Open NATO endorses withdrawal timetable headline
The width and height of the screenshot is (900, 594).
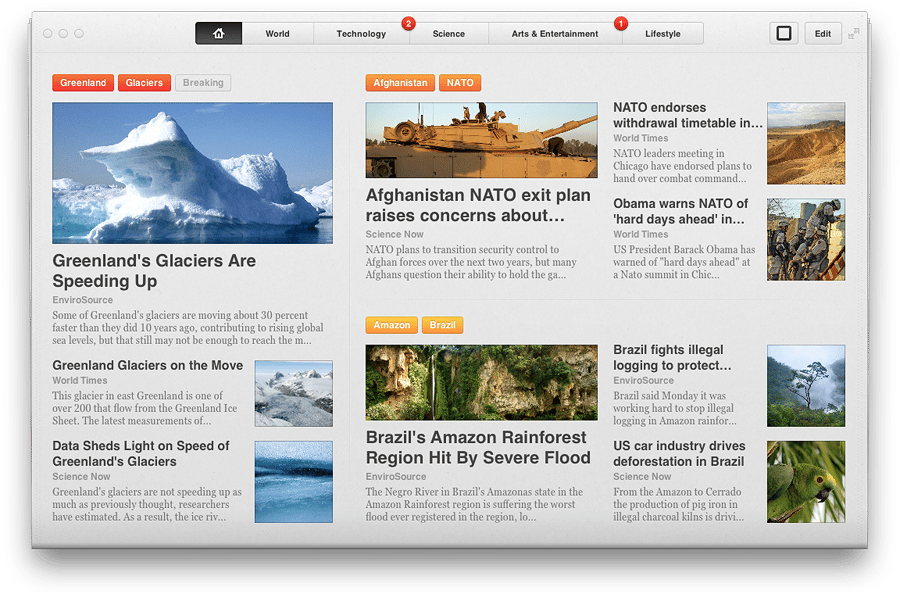[688, 115]
